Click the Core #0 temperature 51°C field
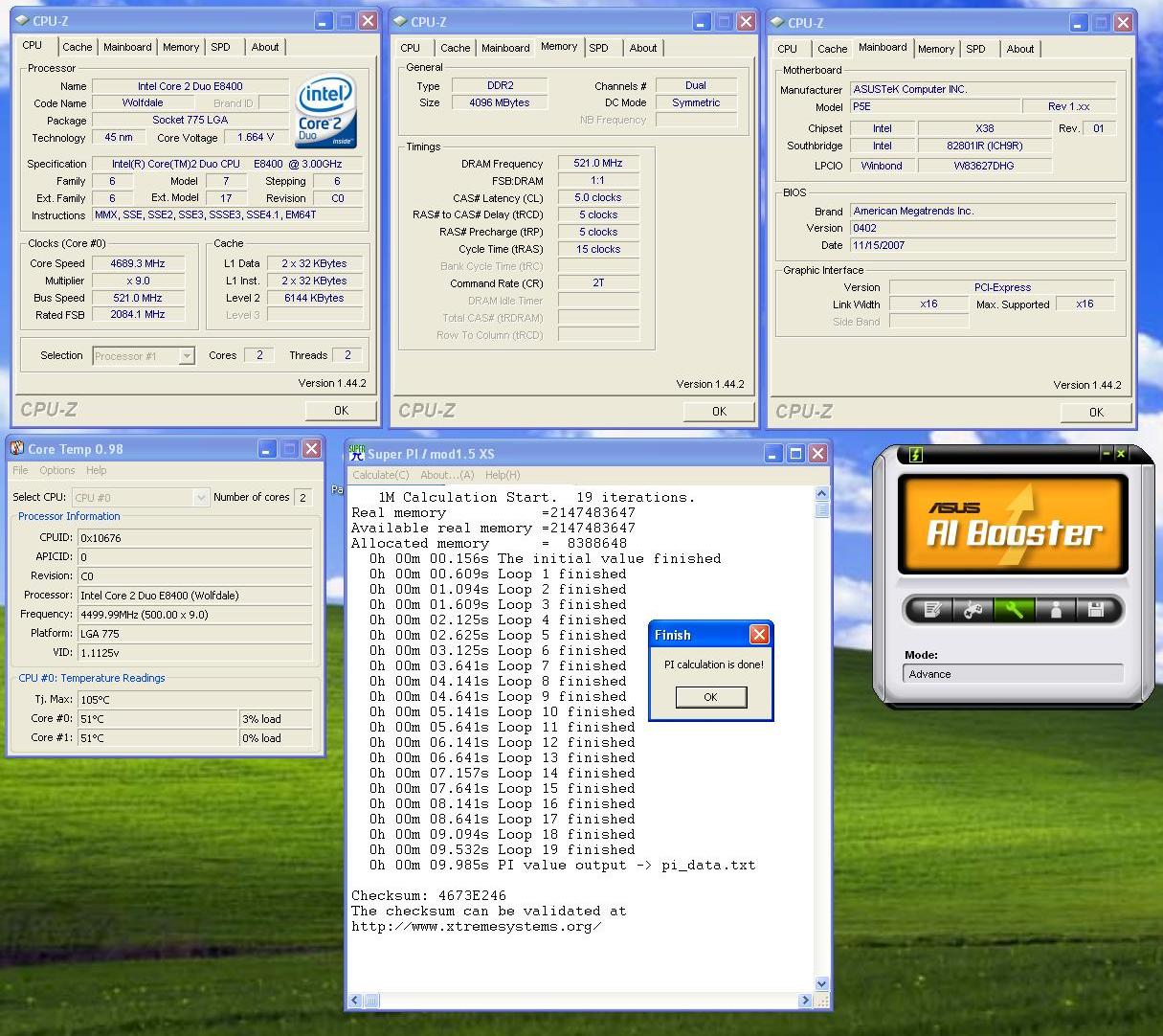The image size is (1163, 1036). (157, 719)
